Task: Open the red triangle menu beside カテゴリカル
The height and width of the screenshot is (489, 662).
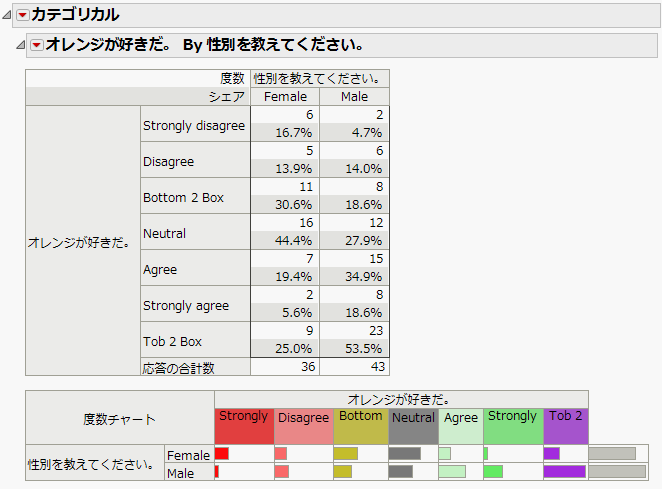Action: point(22,16)
